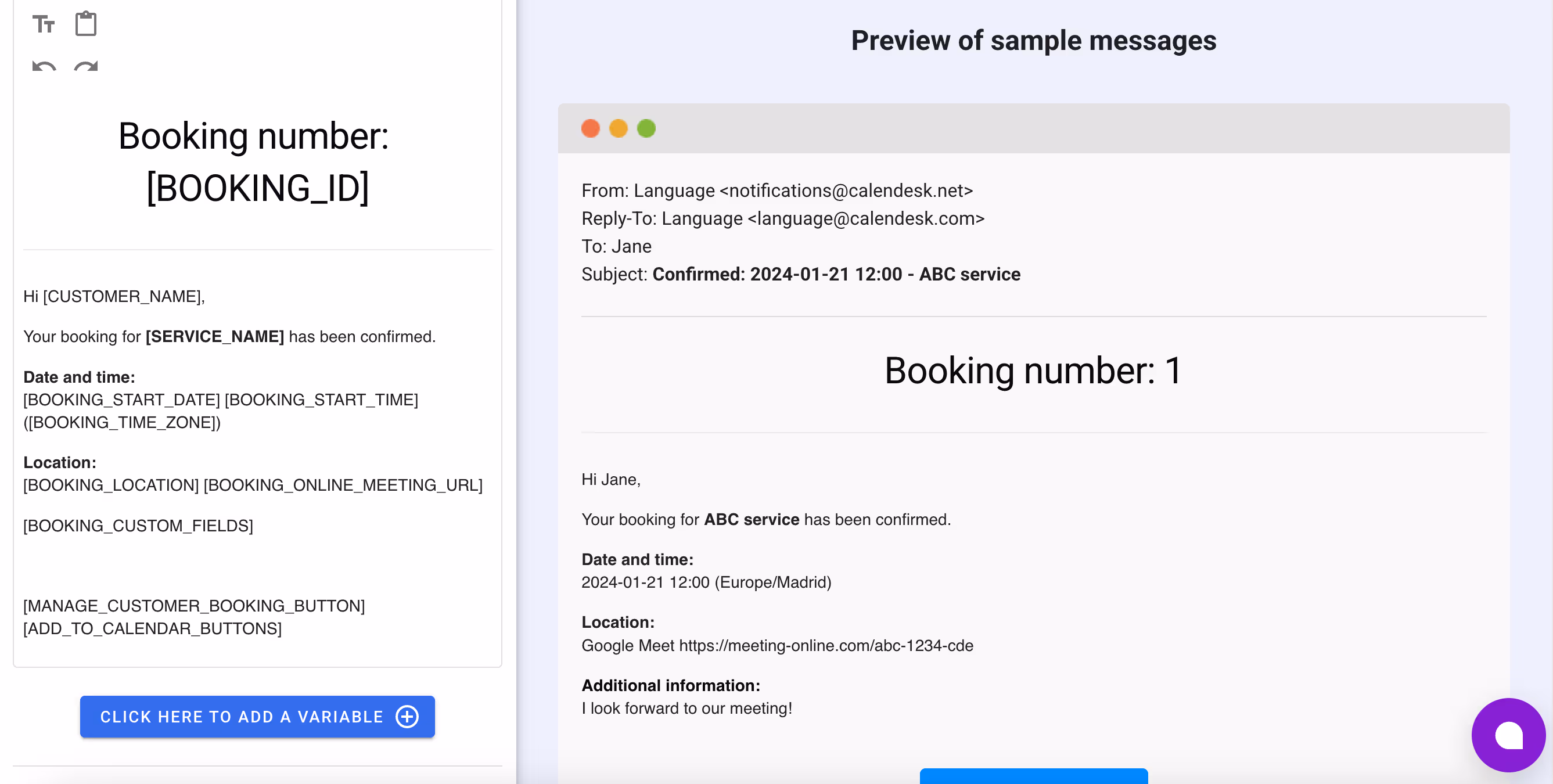Click the green dot in the preview window bar
Screen dimensions: 1553x784
point(646,128)
